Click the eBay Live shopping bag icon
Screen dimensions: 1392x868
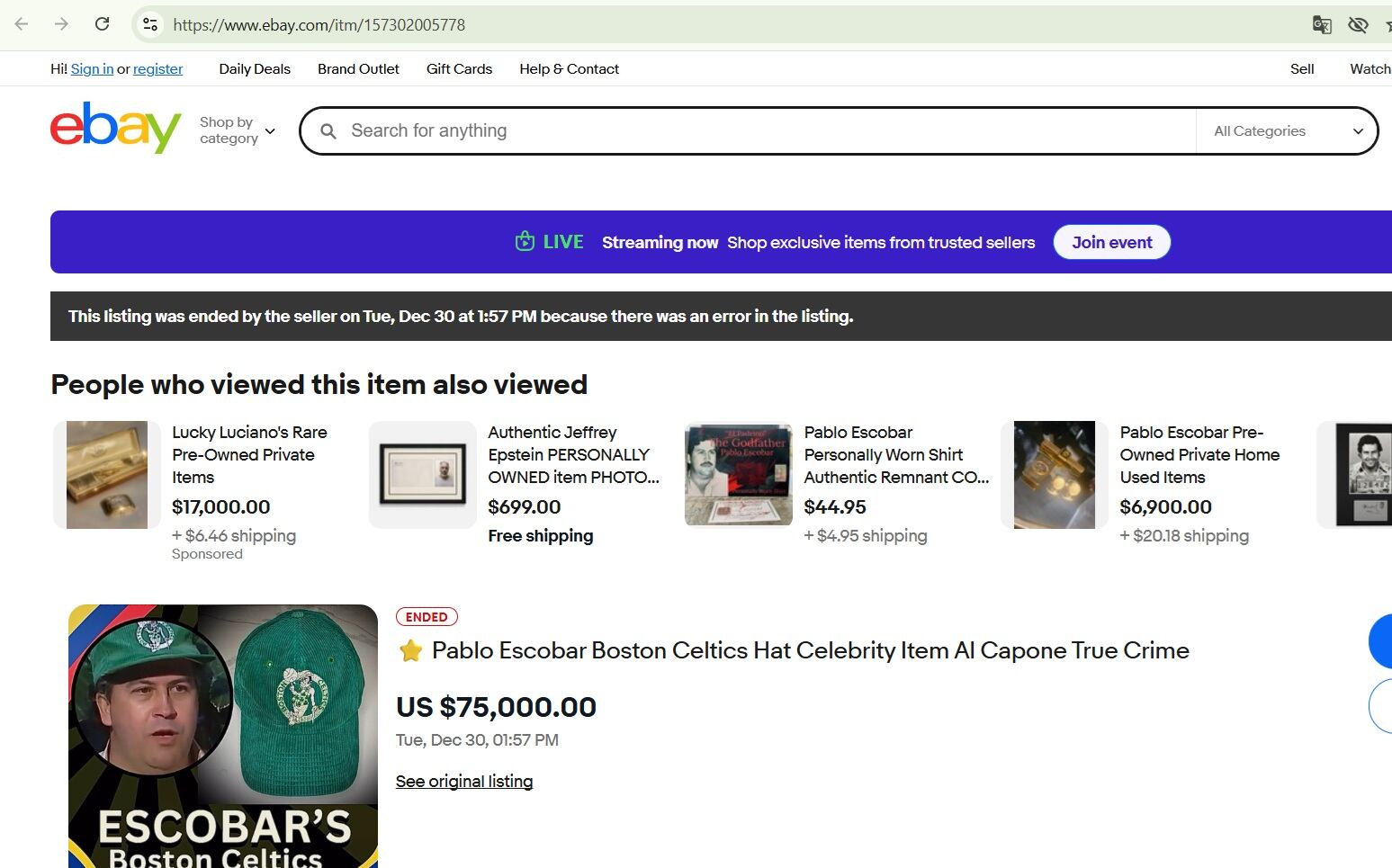point(525,241)
